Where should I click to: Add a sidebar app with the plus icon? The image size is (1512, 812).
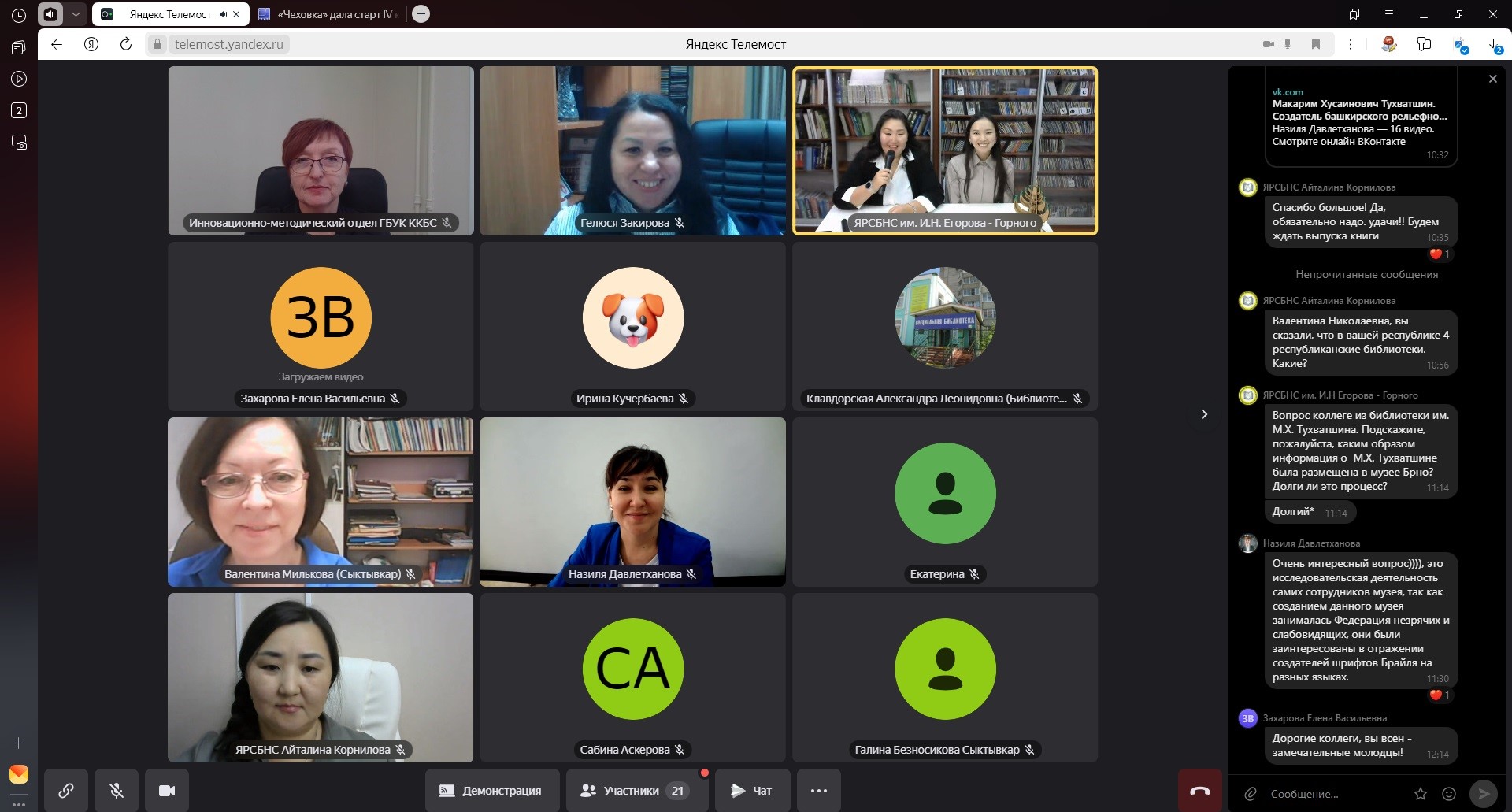19,743
